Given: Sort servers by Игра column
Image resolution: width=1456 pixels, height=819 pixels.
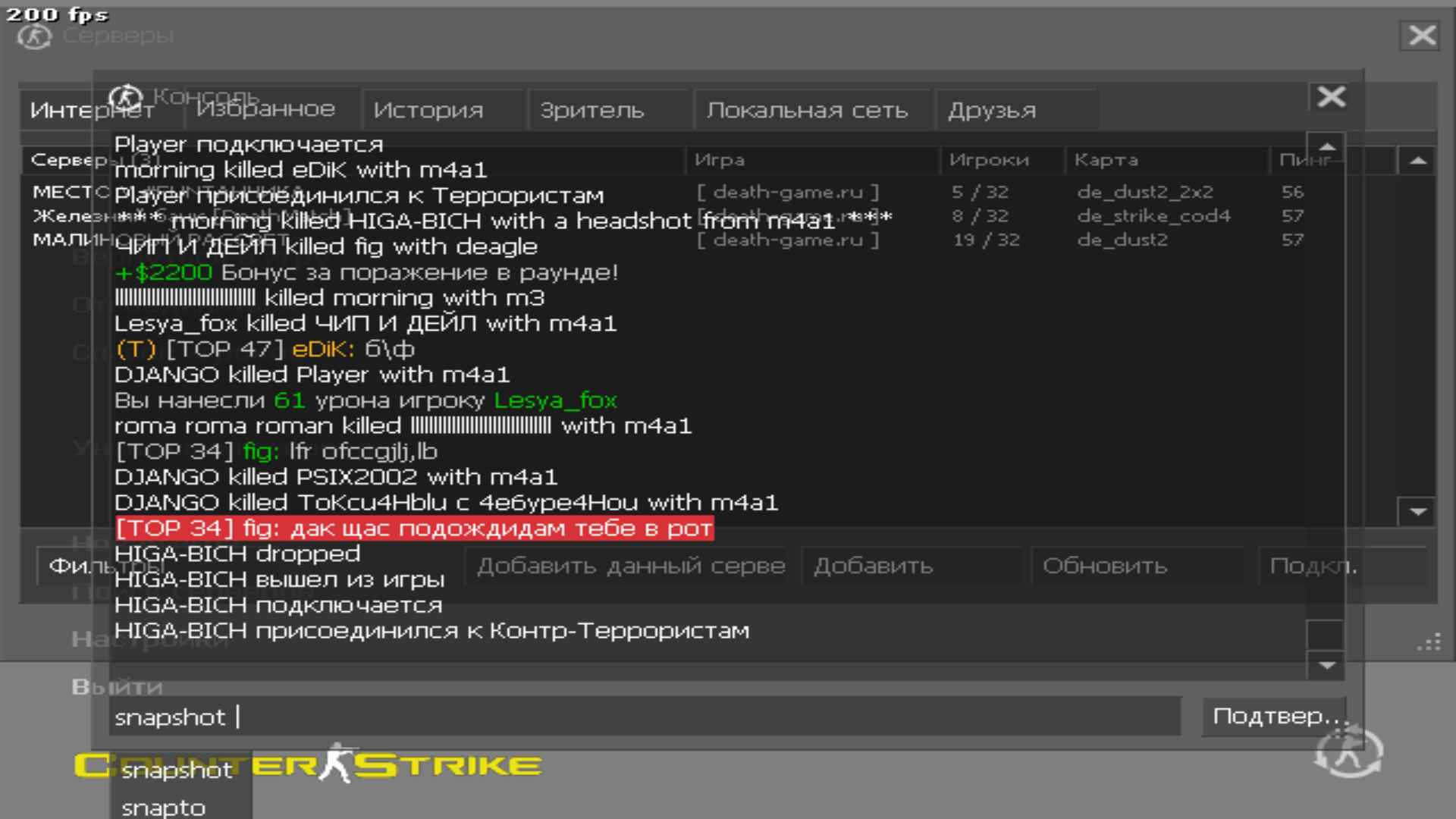Looking at the screenshot, I should click(812, 160).
